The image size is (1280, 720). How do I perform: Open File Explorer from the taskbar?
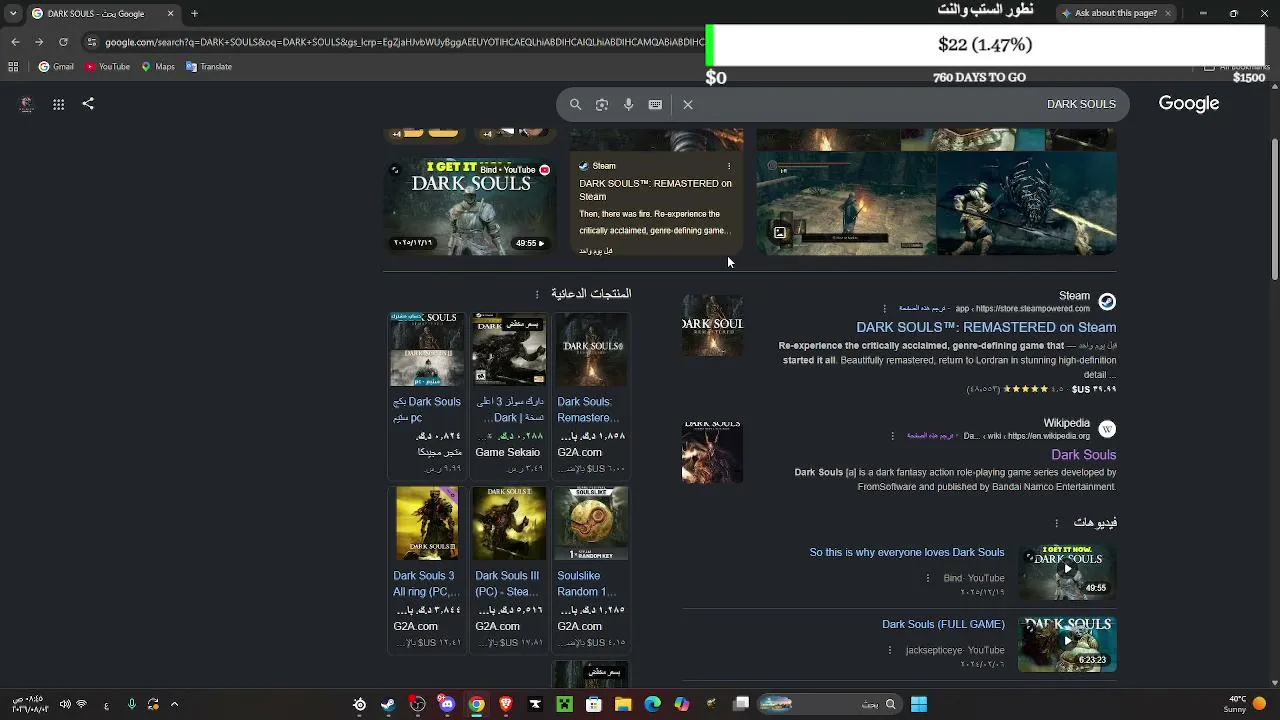point(623,704)
